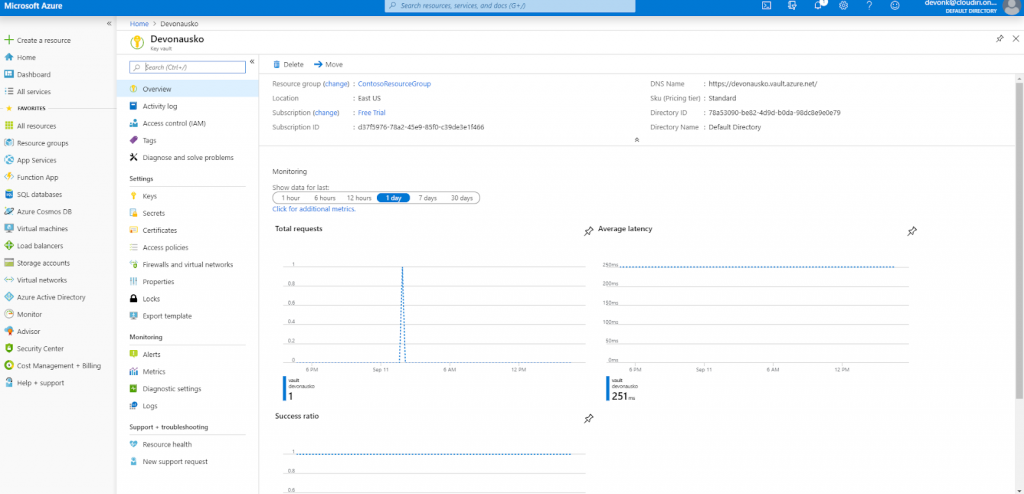Open portal settings gear icon
The width and height of the screenshot is (1024, 494).
point(844,5)
